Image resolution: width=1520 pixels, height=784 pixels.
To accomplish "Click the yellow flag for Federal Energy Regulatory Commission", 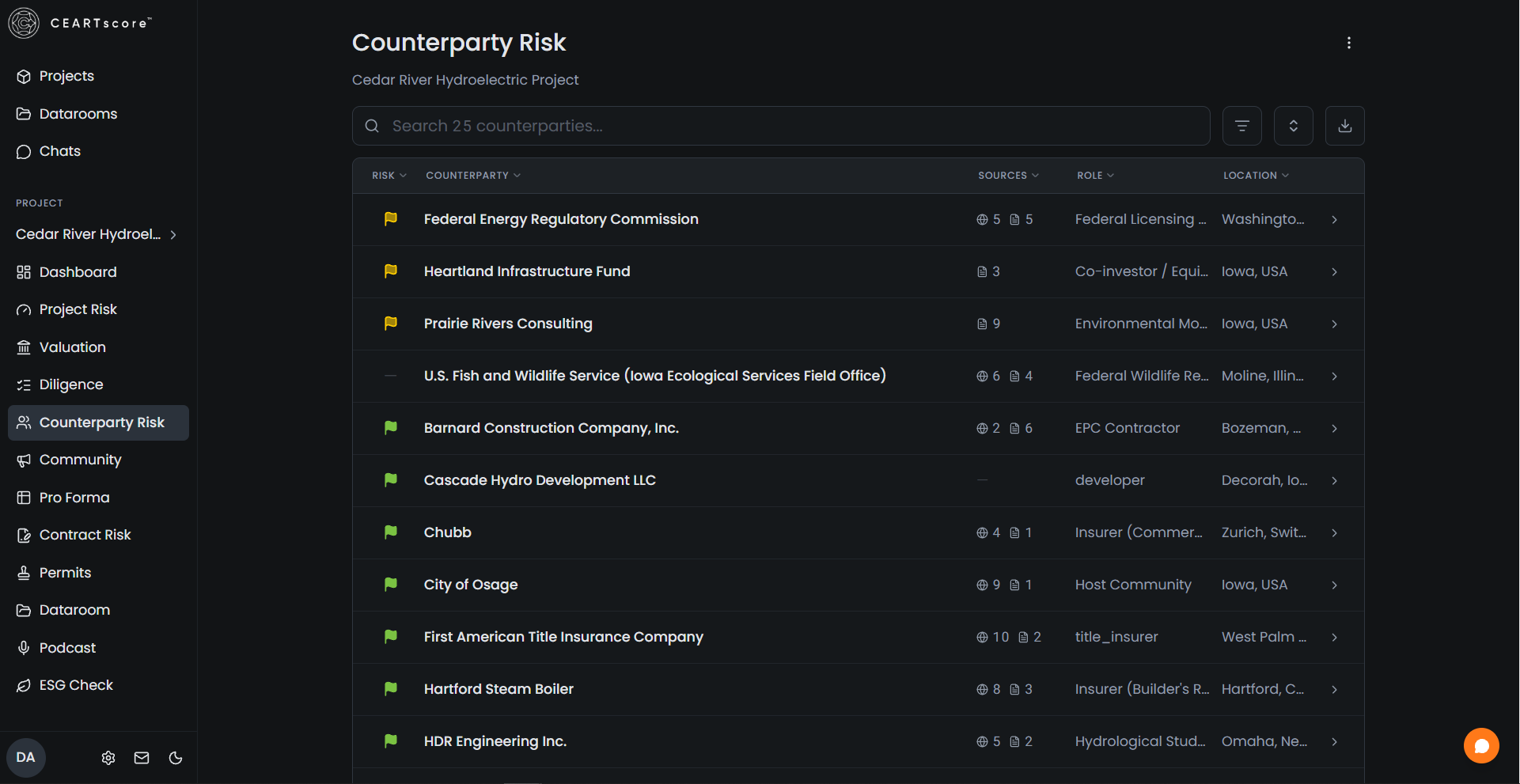I will (x=390, y=219).
